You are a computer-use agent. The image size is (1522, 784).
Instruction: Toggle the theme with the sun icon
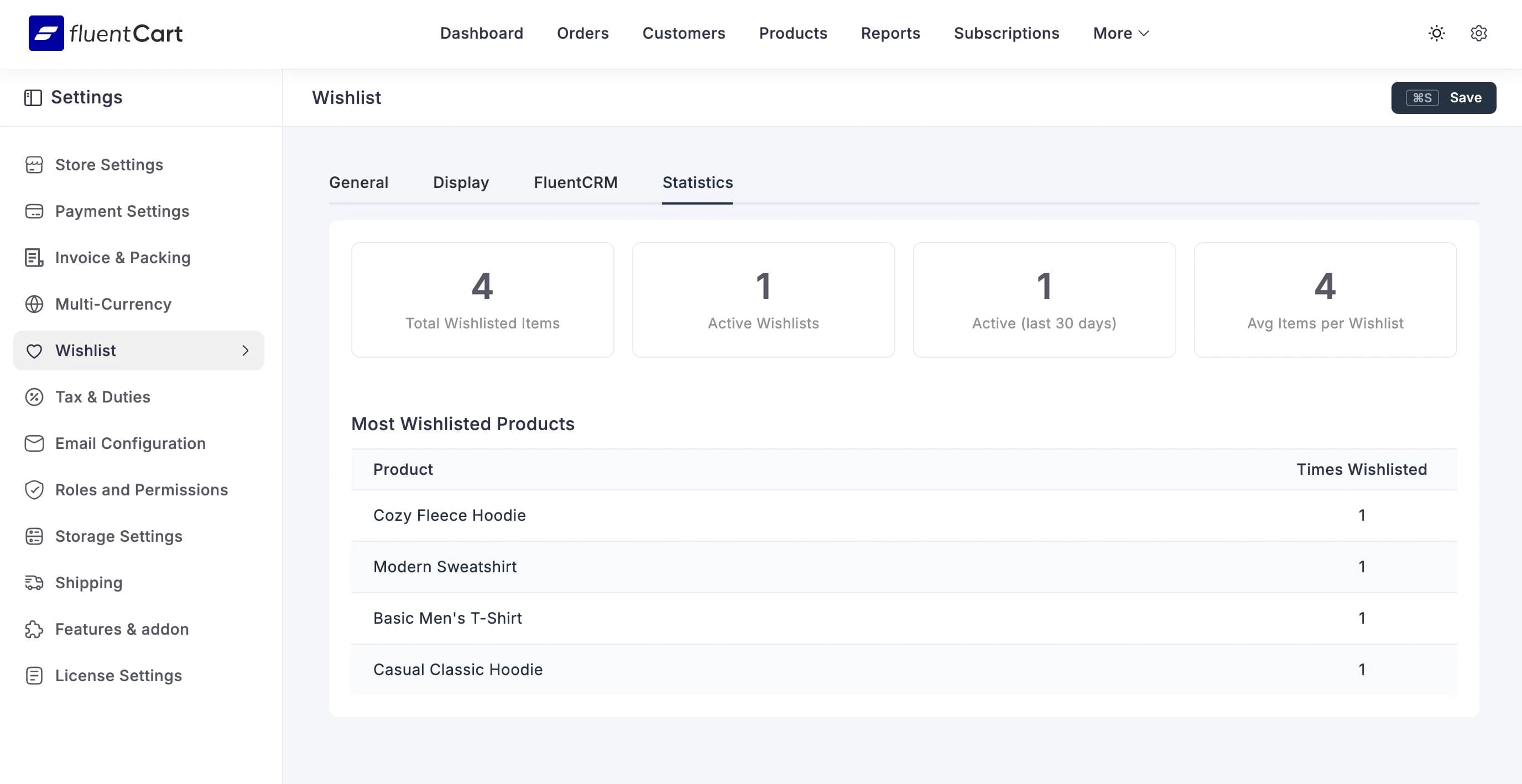1437,33
